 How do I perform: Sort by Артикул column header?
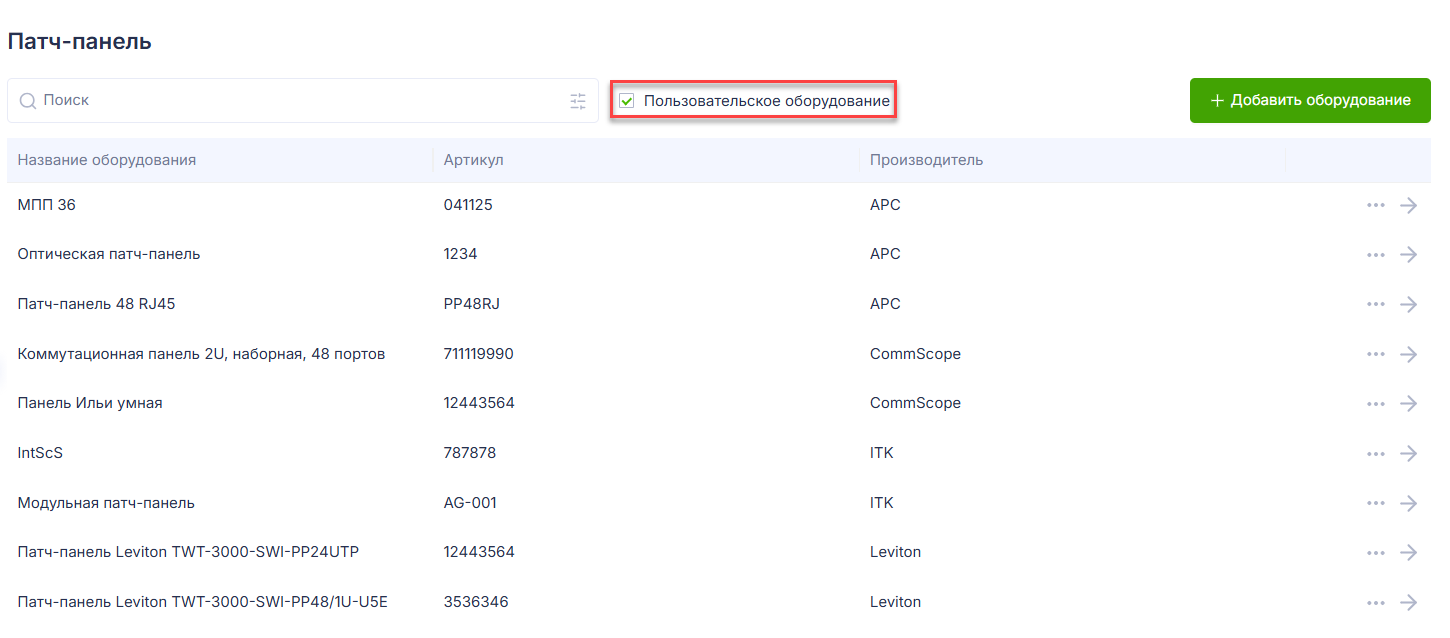coord(474,160)
